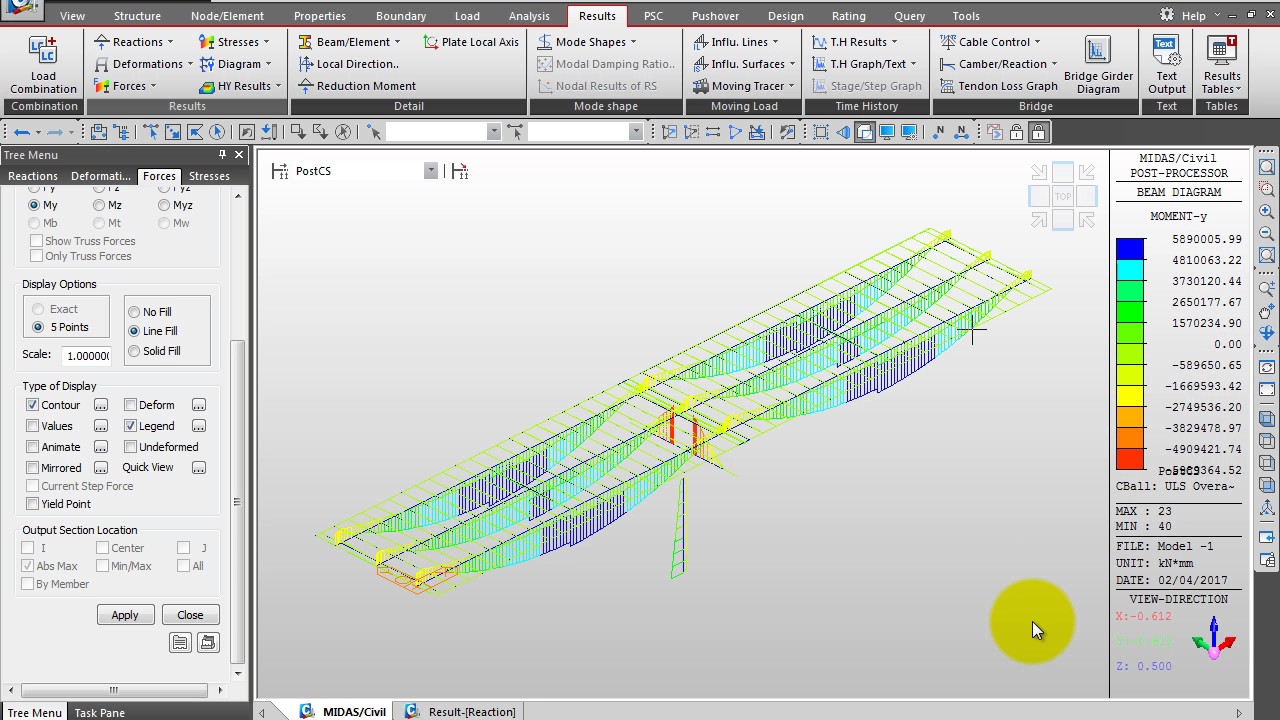The image size is (1280, 720).
Task: Click the Help gear icon
Action: point(1167,15)
